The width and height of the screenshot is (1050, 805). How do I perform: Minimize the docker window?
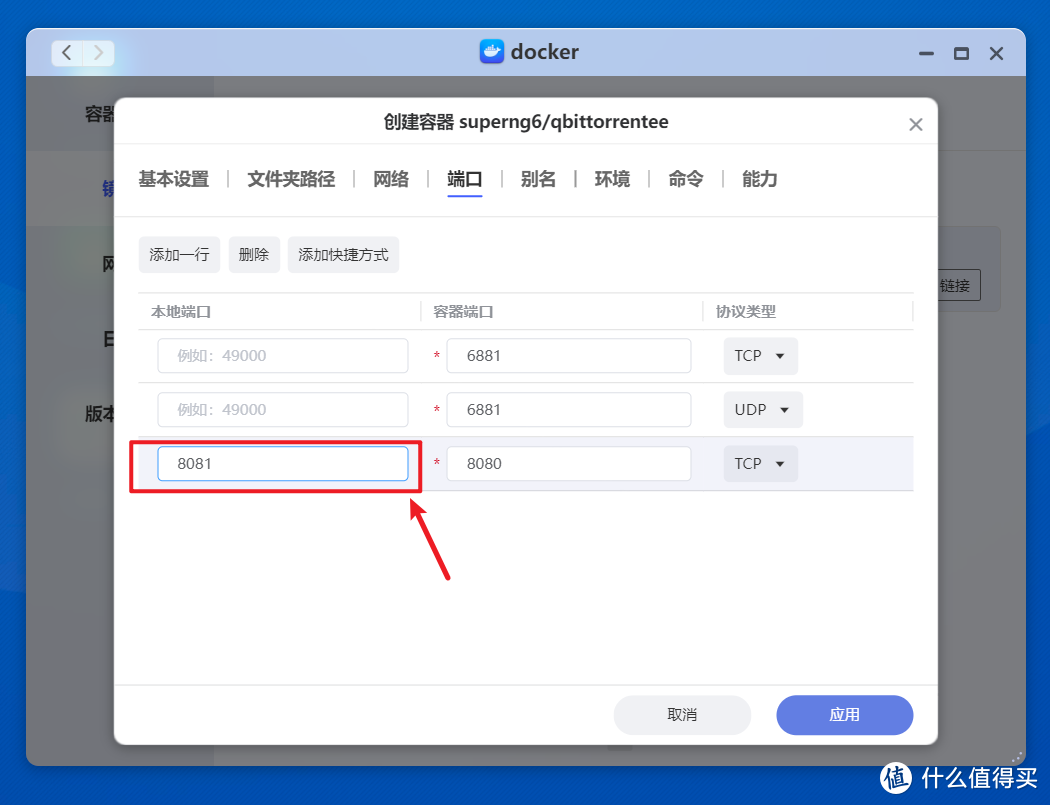[926, 54]
